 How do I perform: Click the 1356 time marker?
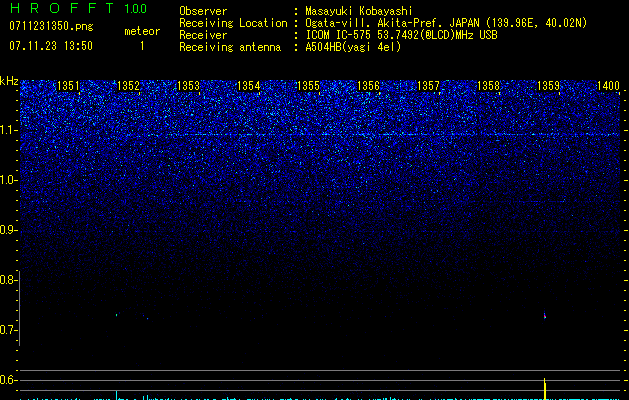(x=368, y=86)
